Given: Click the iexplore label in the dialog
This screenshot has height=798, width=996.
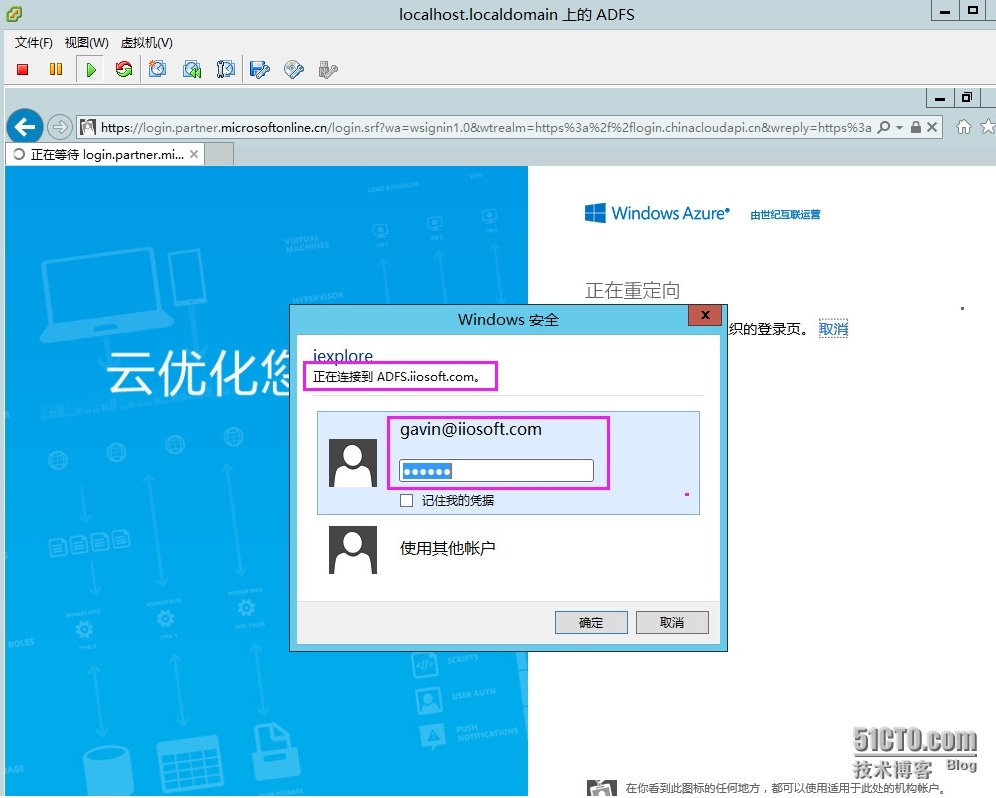Looking at the screenshot, I should (343, 355).
